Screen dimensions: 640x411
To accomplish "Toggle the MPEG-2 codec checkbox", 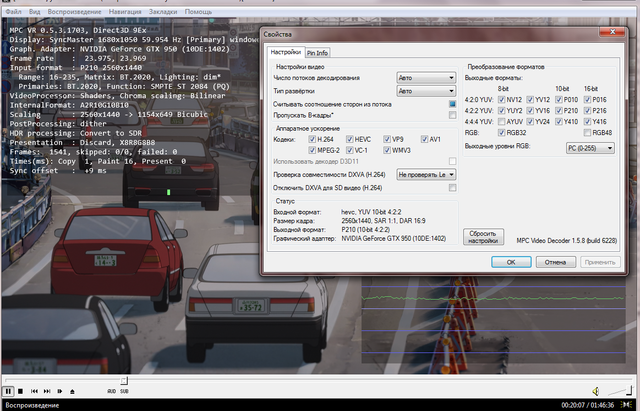I will click(x=312, y=150).
